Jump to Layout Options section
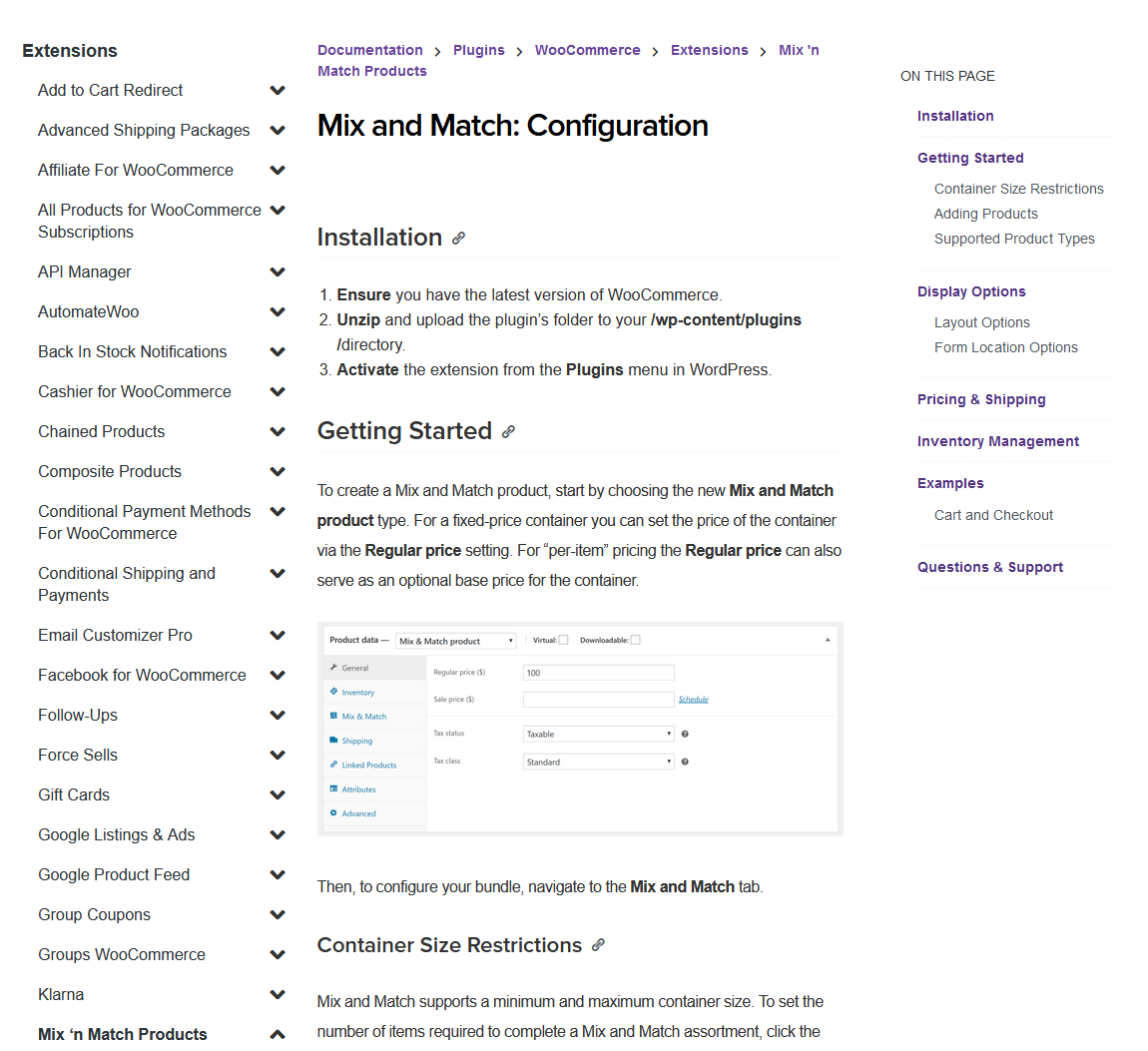 tap(982, 322)
